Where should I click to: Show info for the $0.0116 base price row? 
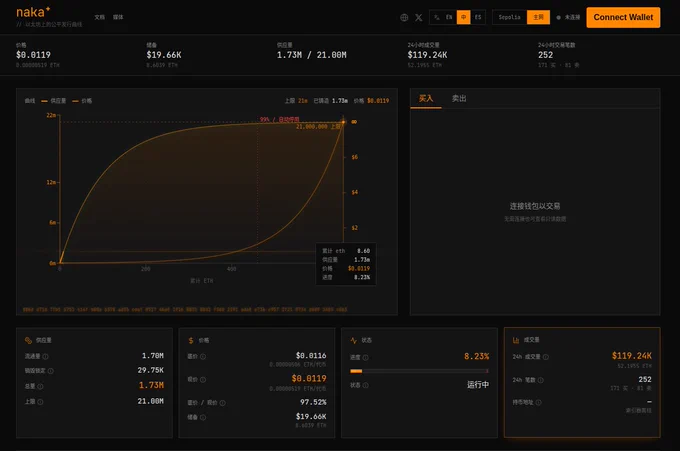coord(203,356)
